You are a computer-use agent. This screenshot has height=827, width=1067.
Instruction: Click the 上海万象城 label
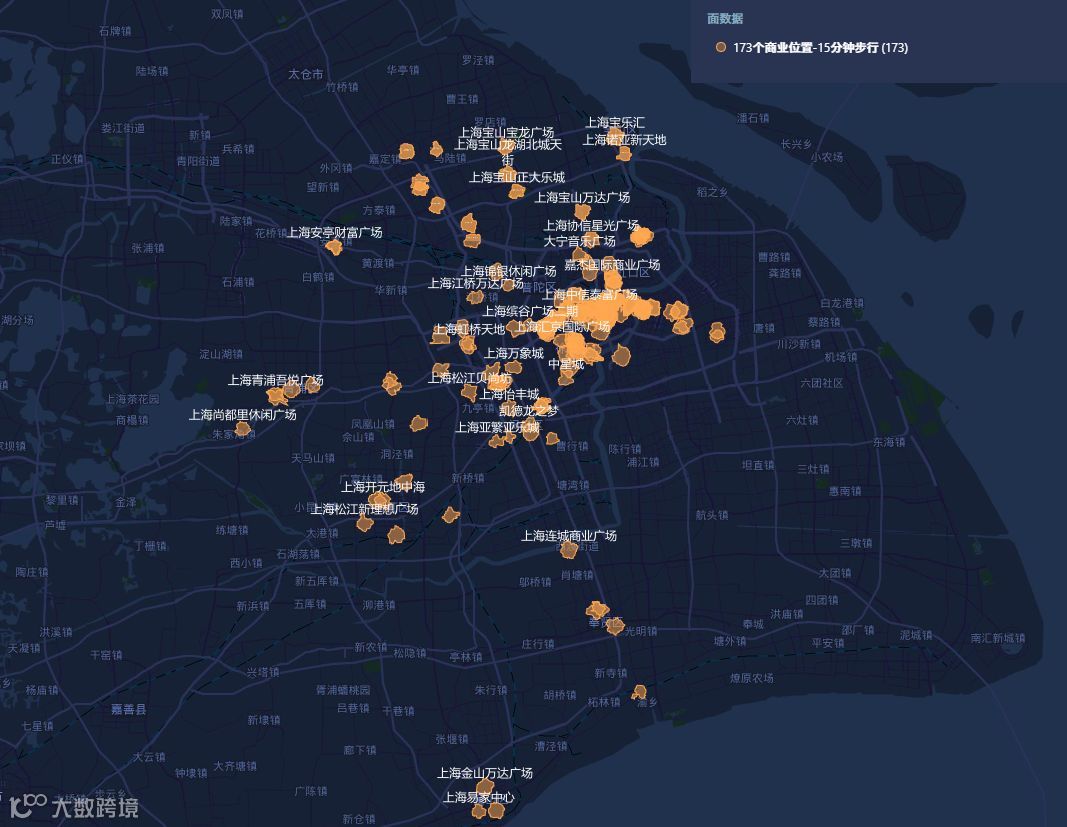(514, 353)
